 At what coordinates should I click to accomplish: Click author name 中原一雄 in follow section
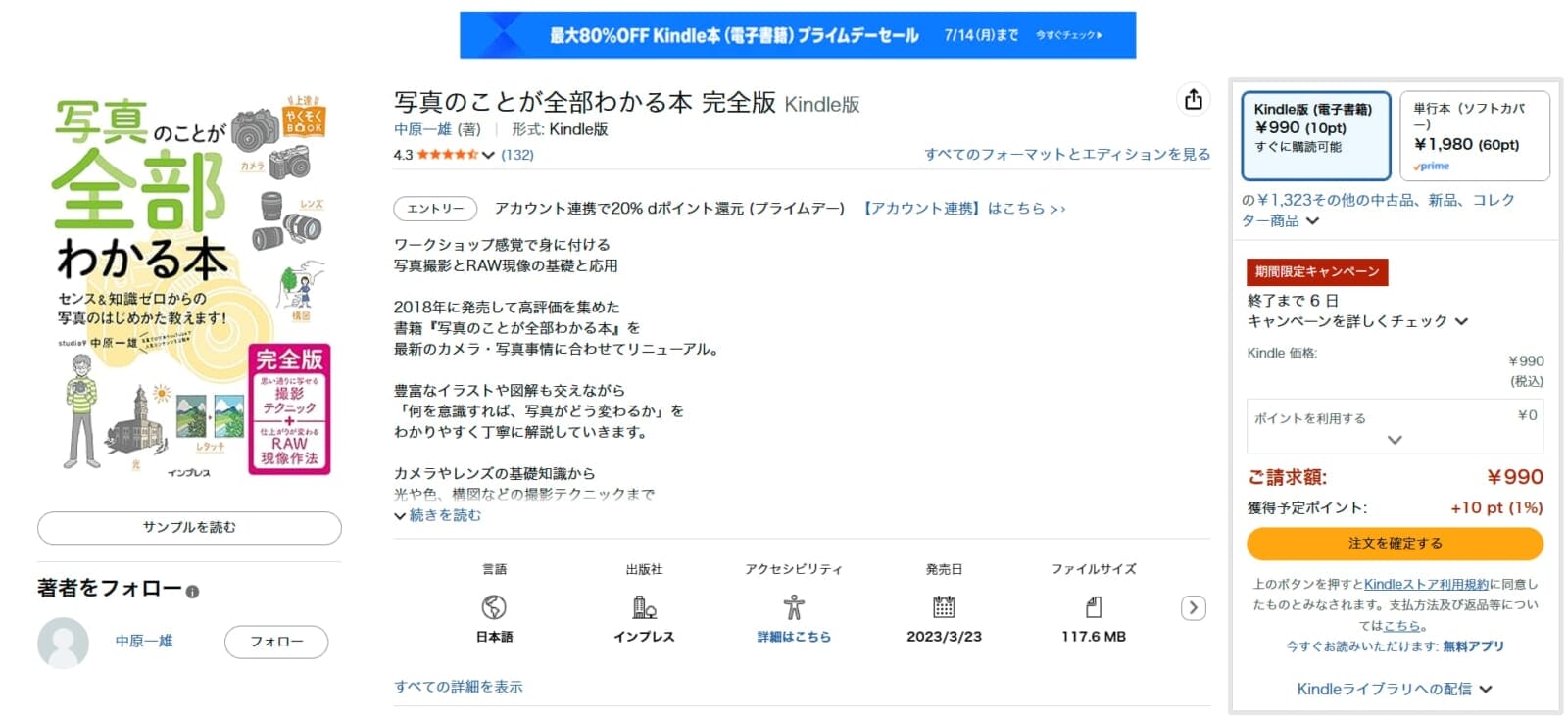coord(144,642)
